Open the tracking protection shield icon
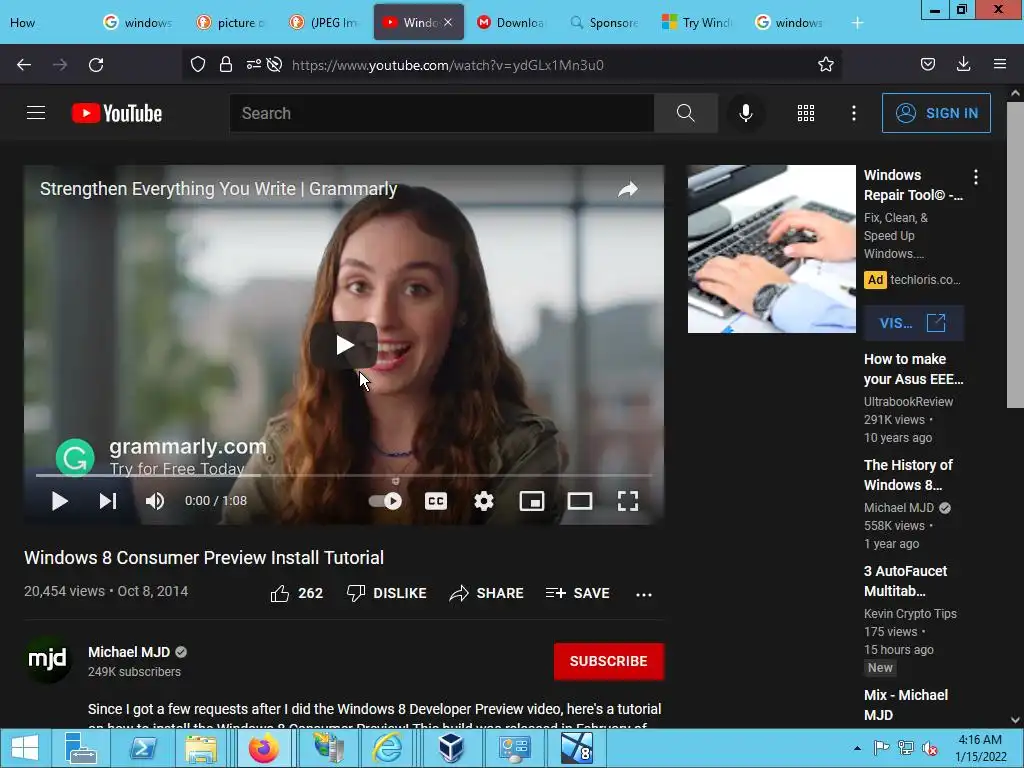This screenshot has height=768, width=1024. [x=198, y=64]
